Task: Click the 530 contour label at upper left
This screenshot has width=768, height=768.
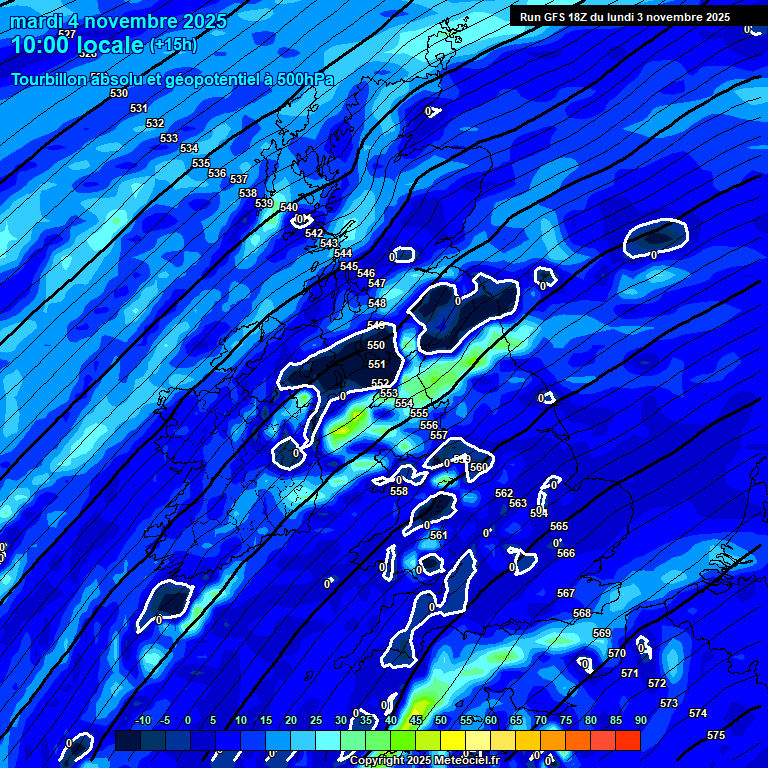Action: 119,93
